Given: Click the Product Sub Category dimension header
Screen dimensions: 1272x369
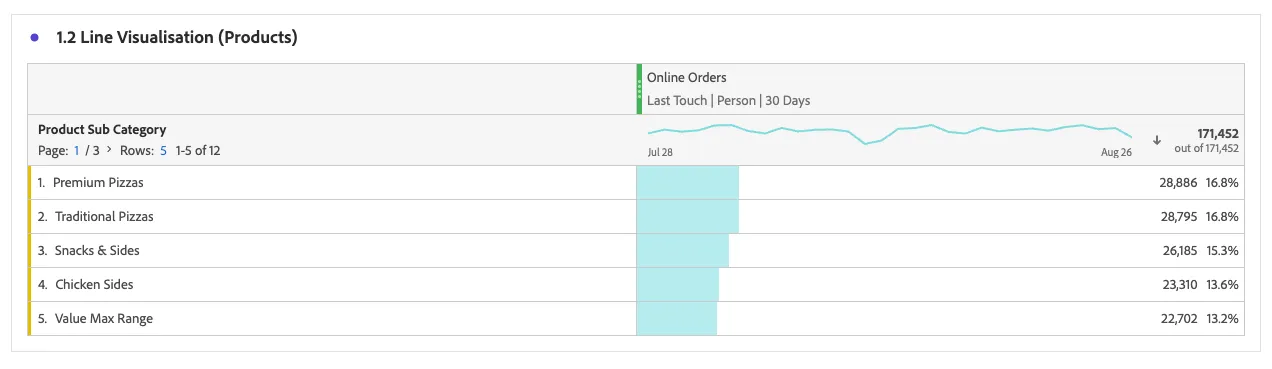Looking at the screenshot, I should coord(102,129).
